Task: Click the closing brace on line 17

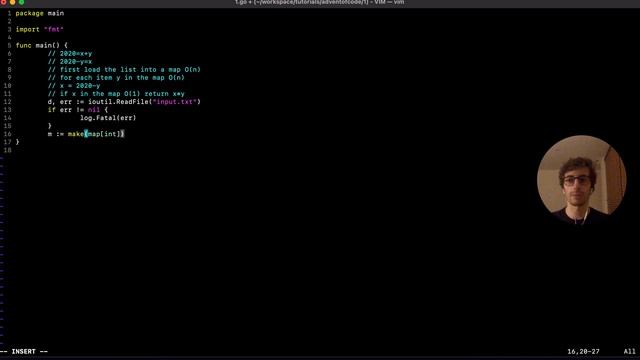Action: [x=17, y=142]
